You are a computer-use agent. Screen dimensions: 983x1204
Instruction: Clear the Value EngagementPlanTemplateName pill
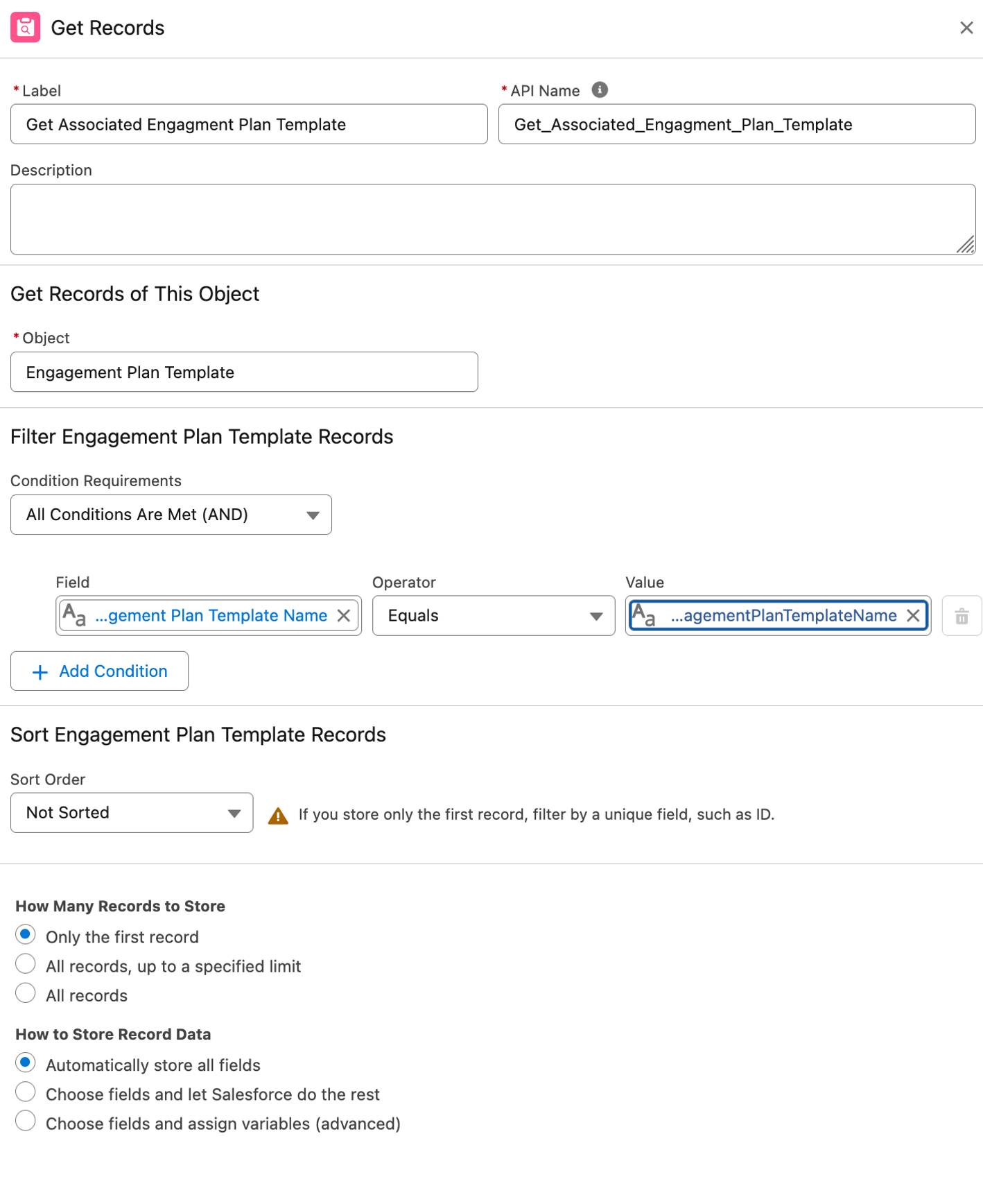[x=913, y=616]
